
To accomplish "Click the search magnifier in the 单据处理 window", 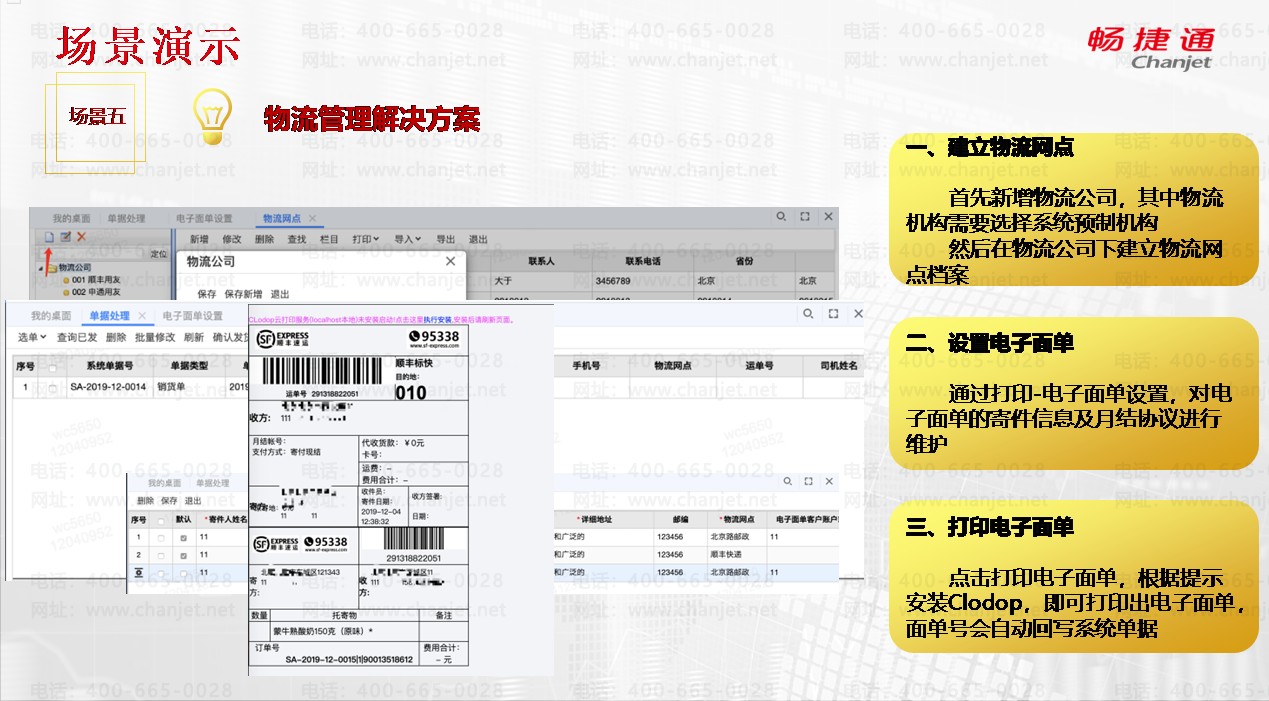I will (x=807, y=314).
